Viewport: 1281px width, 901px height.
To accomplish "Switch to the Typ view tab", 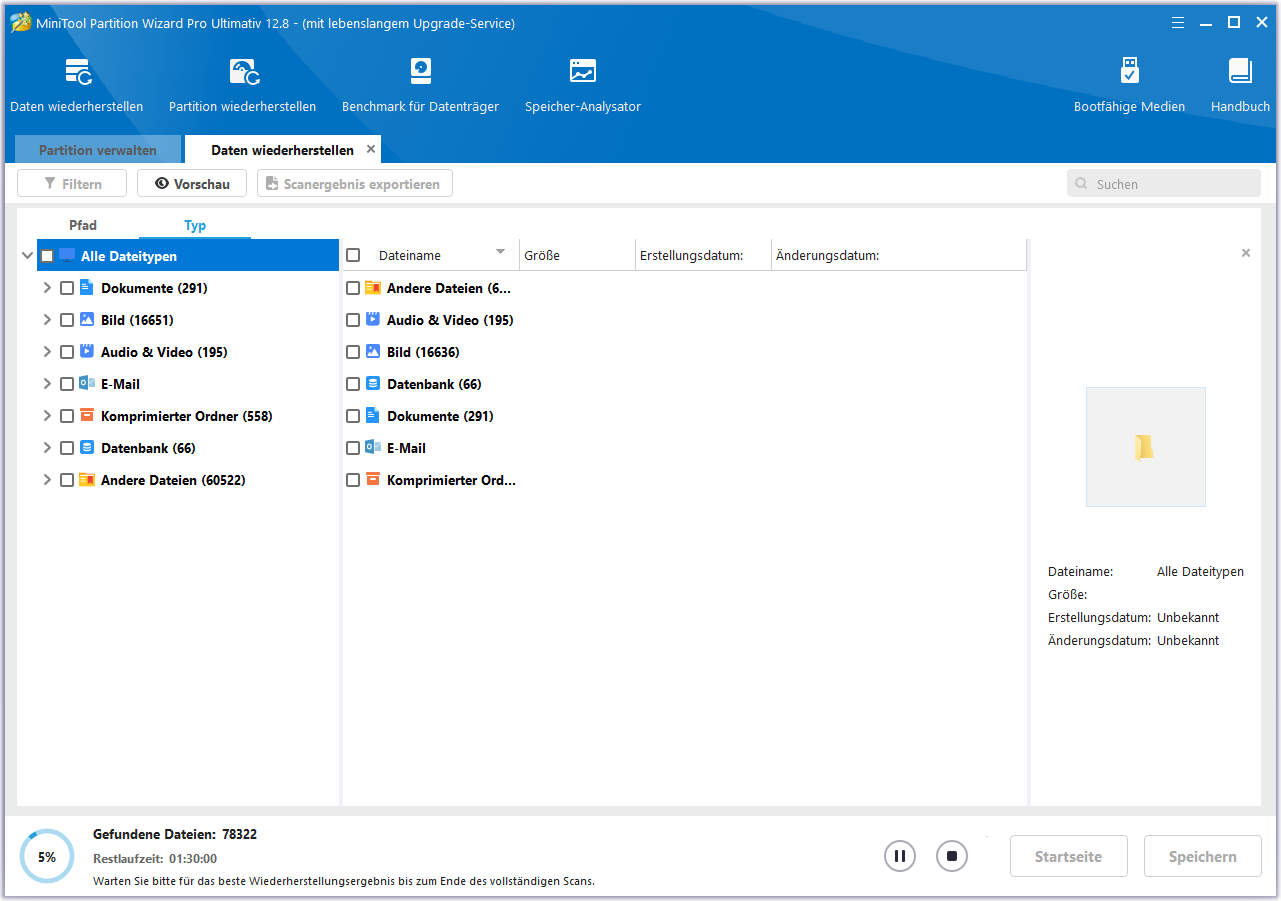I will pos(195,225).
